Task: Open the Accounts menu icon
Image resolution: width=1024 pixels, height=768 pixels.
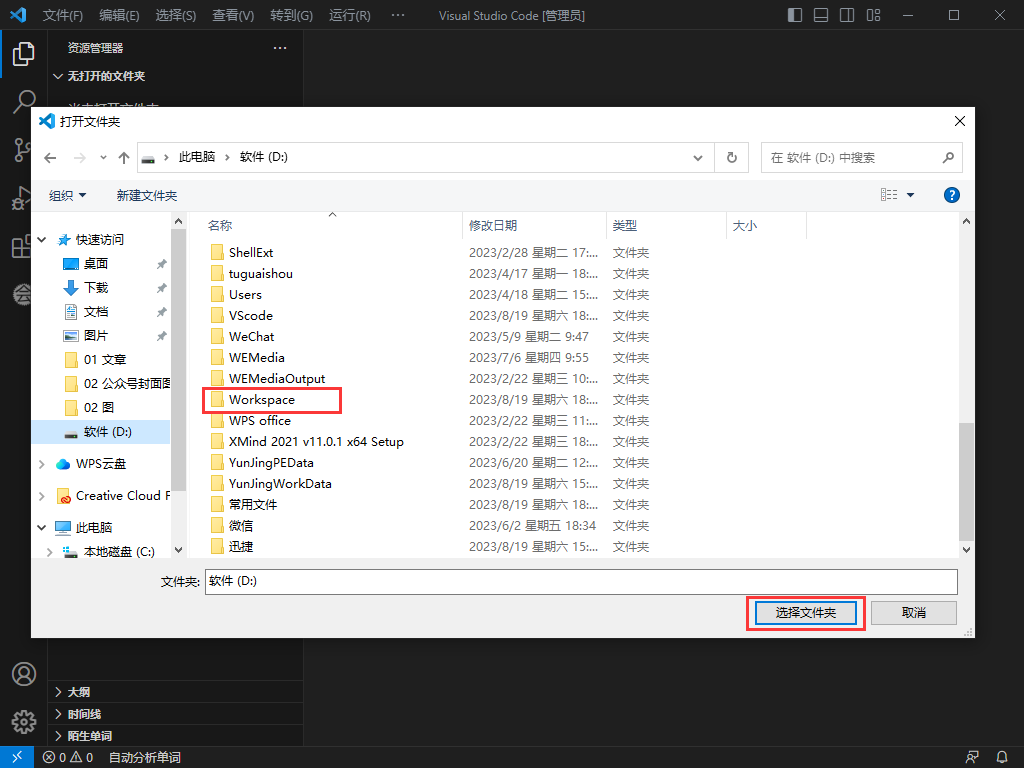Action: (24, 674)
